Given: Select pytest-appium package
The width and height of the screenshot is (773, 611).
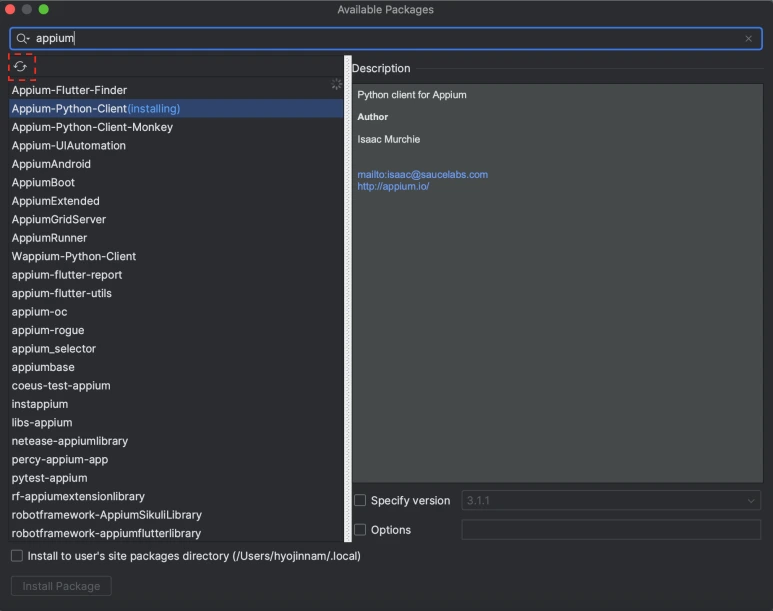Looking at the screenshot, I should click(x=176, y=478).
